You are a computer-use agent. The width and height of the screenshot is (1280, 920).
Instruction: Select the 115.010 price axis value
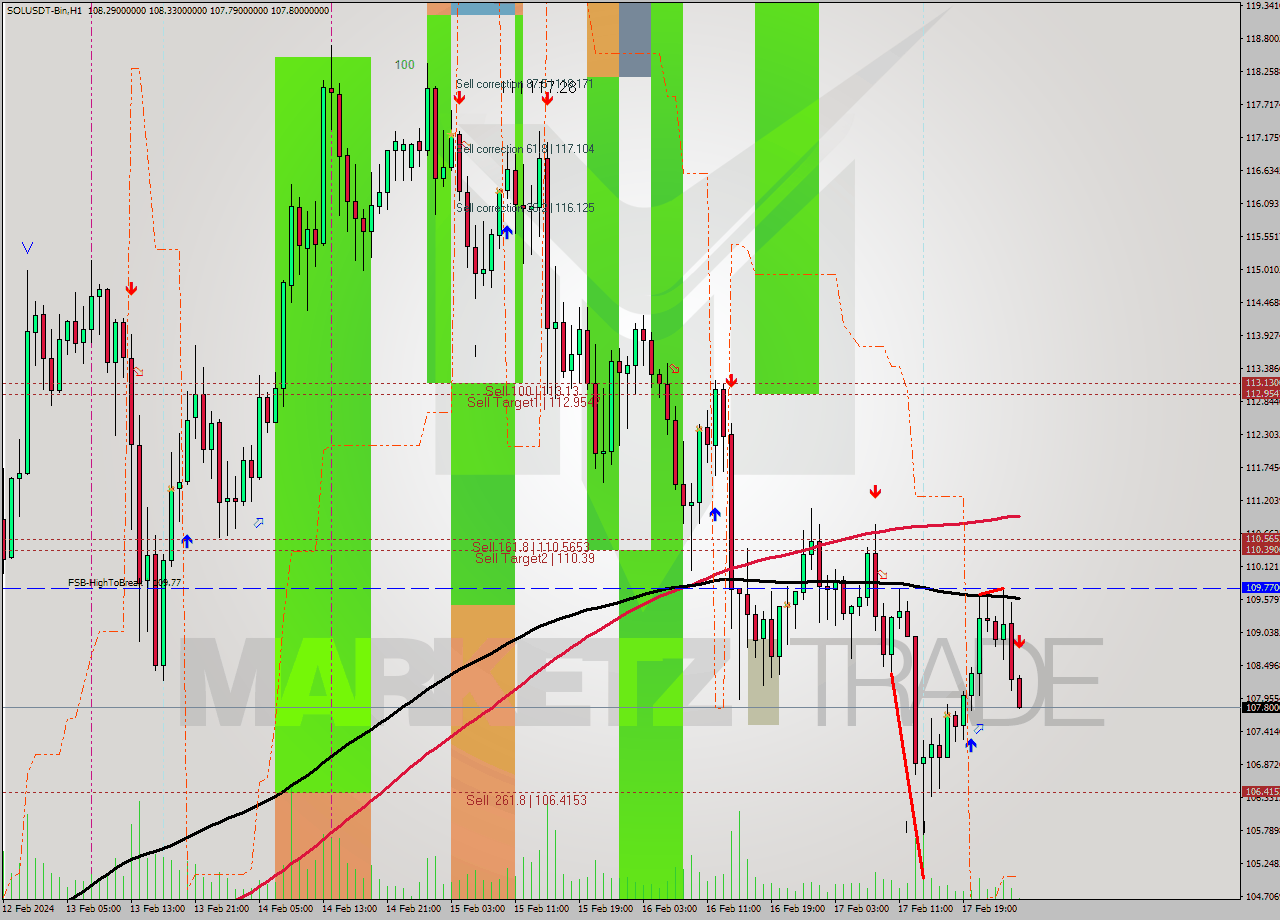(1262, 269)
